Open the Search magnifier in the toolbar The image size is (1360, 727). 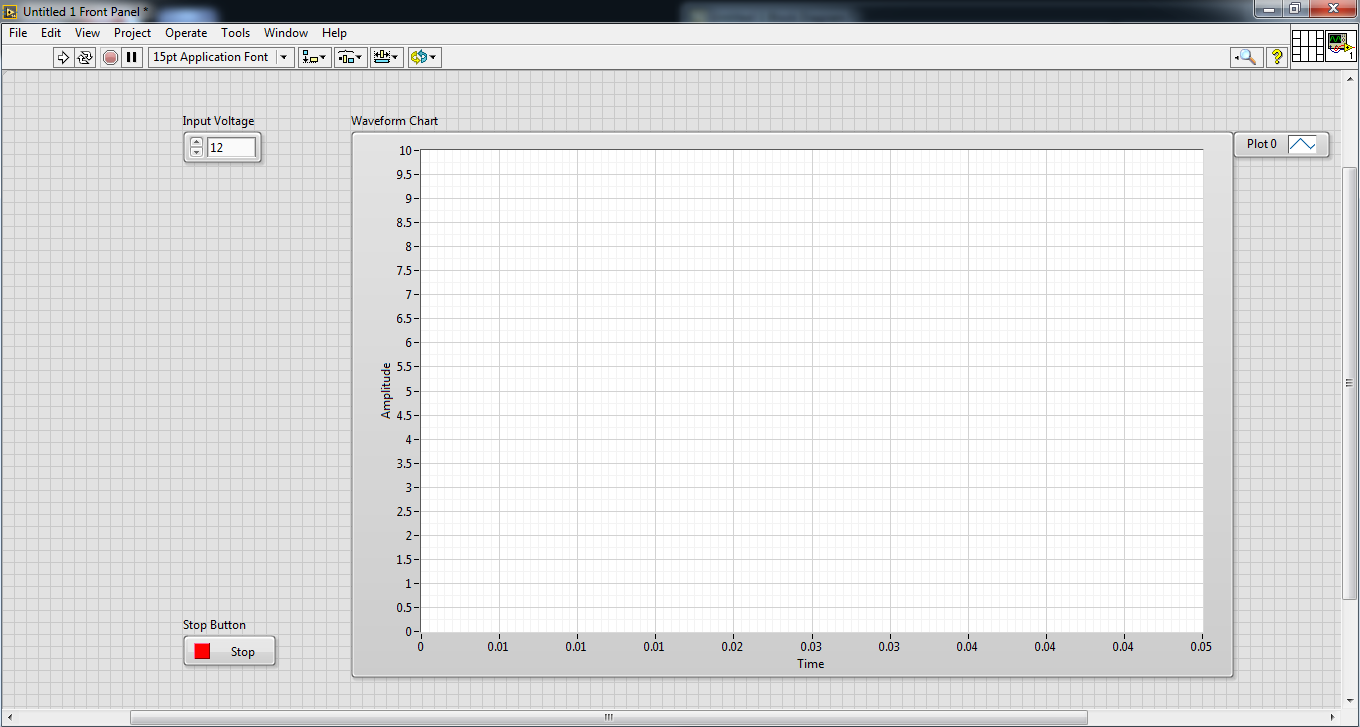(1246, 57)
